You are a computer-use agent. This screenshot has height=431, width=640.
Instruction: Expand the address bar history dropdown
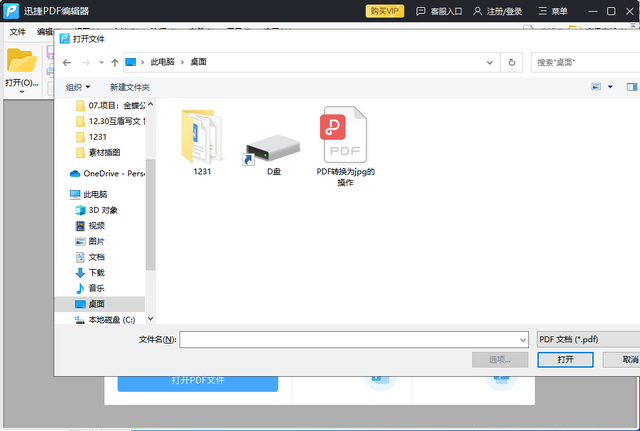coord(489,62)
